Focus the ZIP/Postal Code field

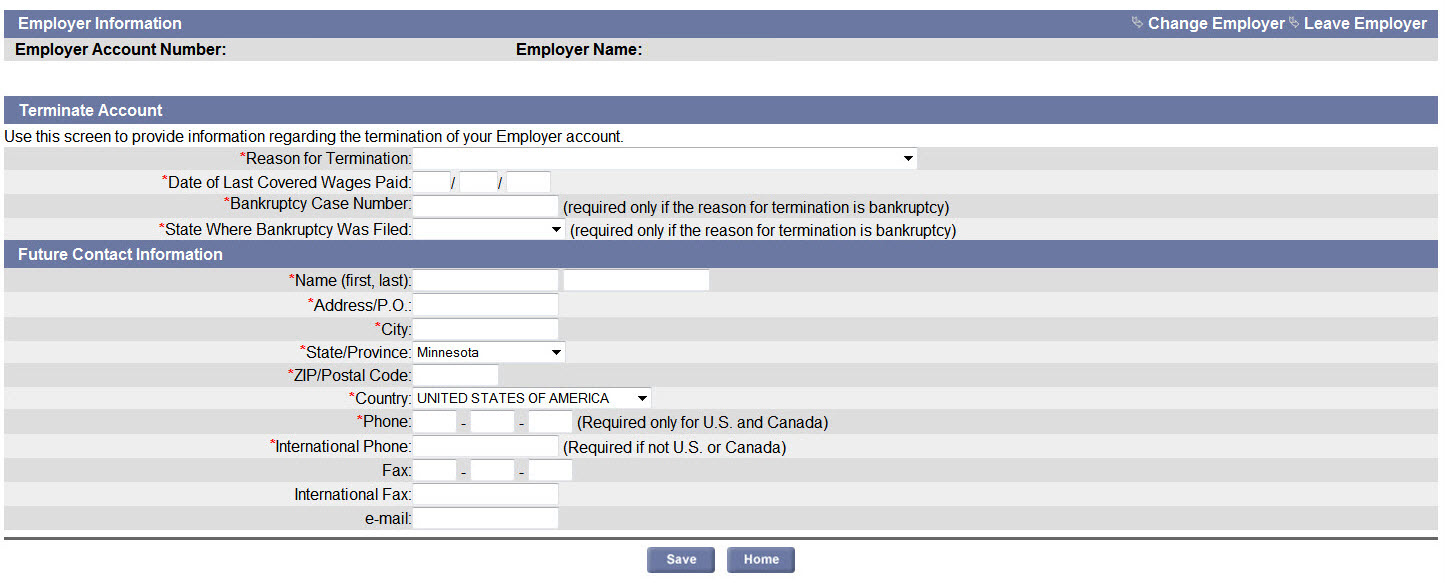pos(455,375)
